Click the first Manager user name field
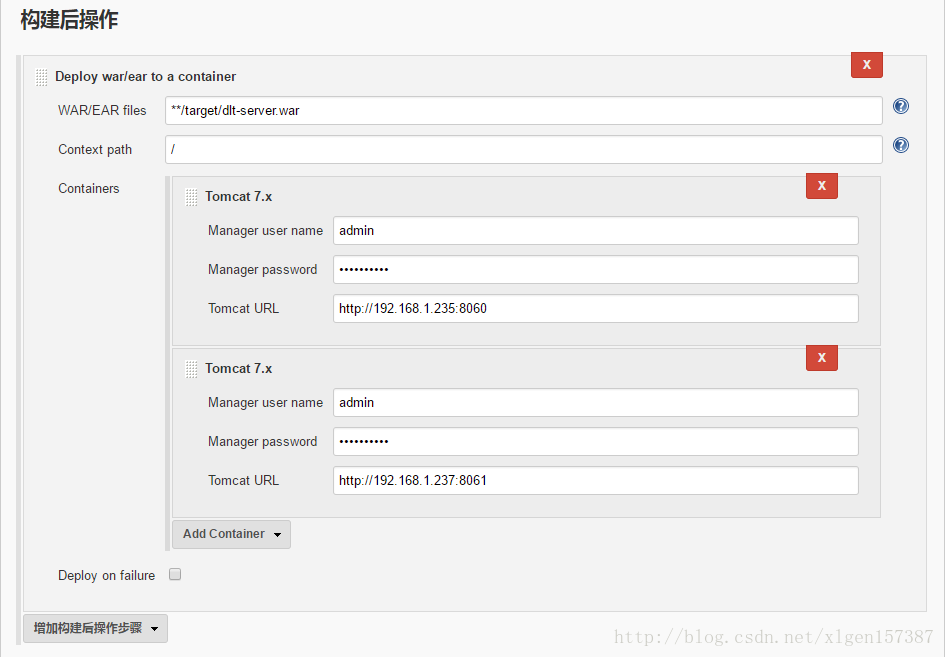The width and height of the screenshot is (945, 657). point(595,230)
